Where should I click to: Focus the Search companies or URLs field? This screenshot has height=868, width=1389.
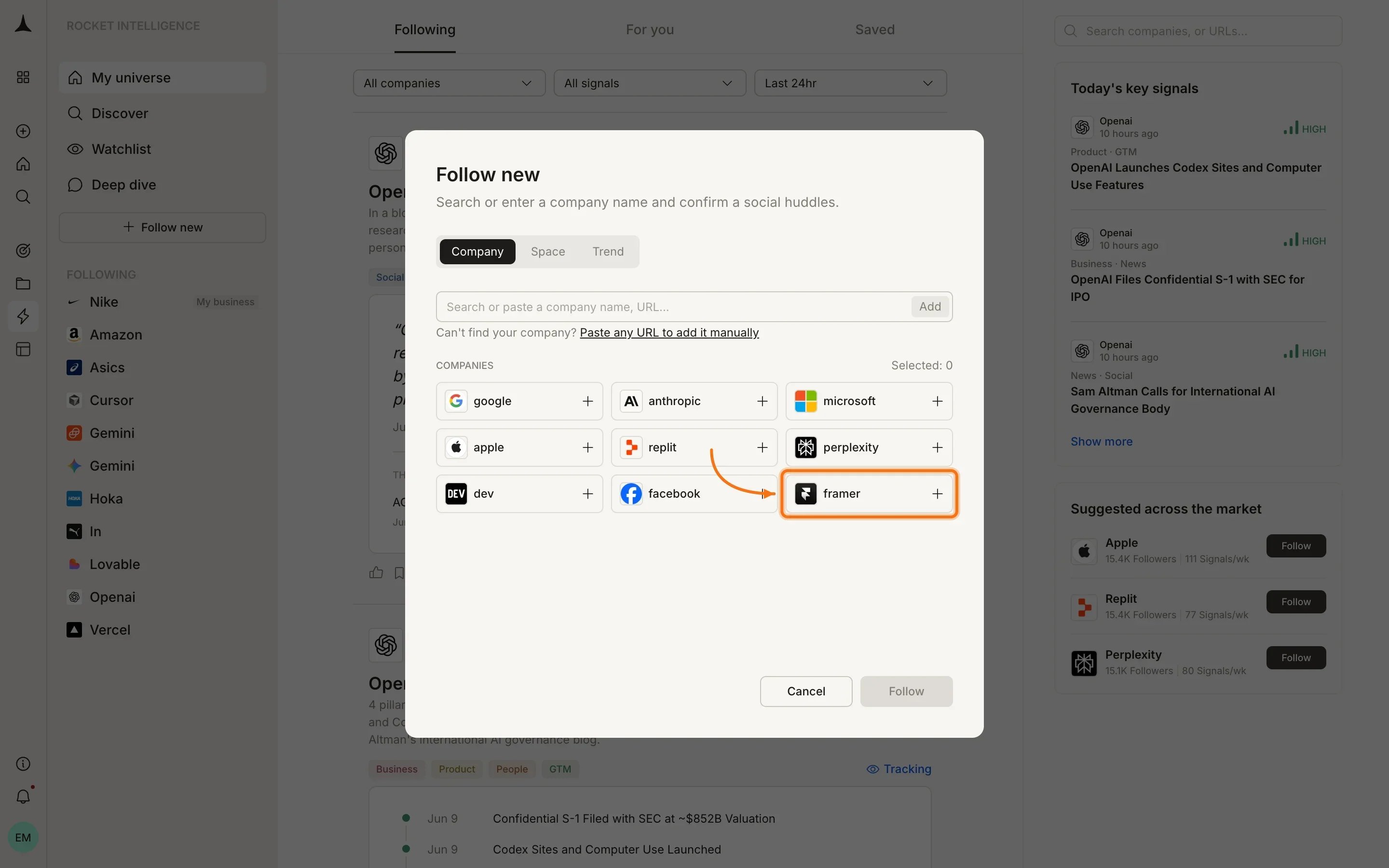[1198, 31]
